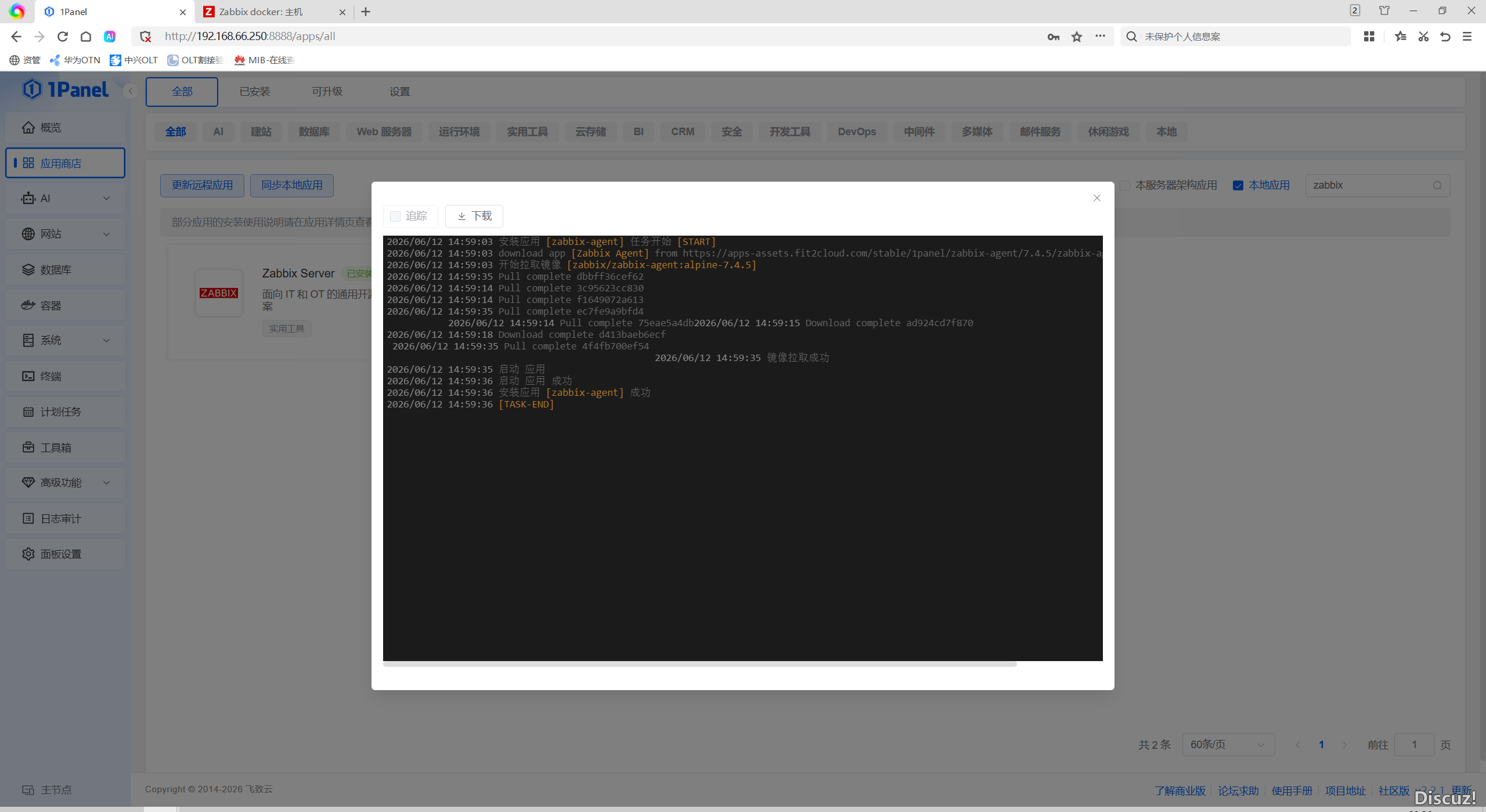Image resolution: width=1486 pixels, height=812 pixels.
Task: Open the 华为OTN bookmark
Action: [75, 60]
